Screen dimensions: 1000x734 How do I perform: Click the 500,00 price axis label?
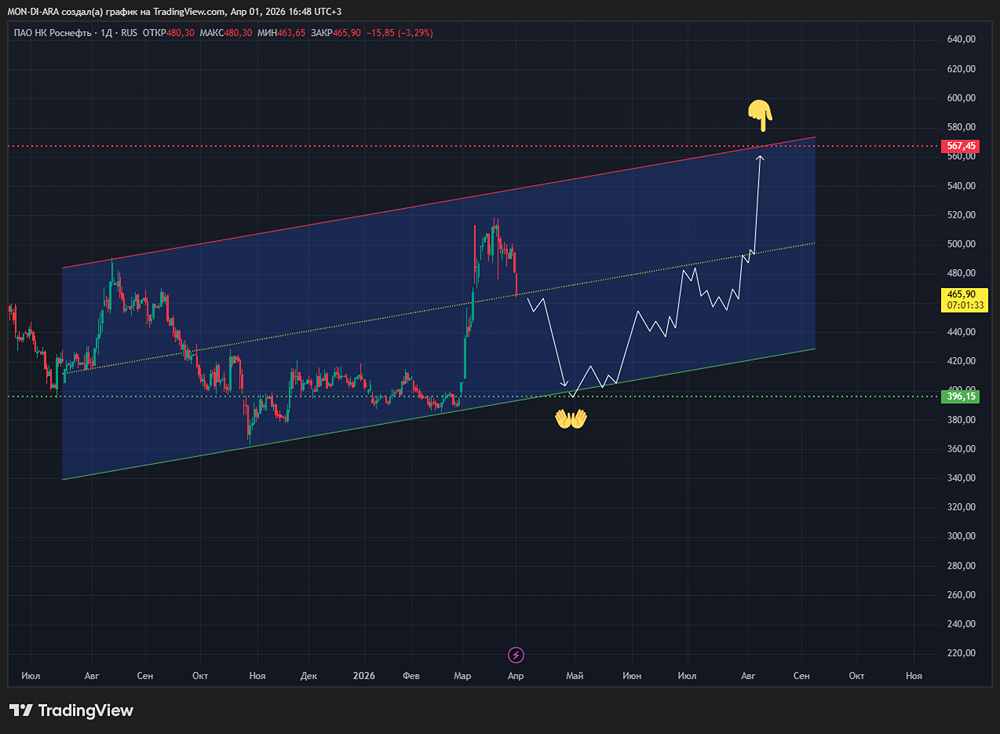point(961,244)
